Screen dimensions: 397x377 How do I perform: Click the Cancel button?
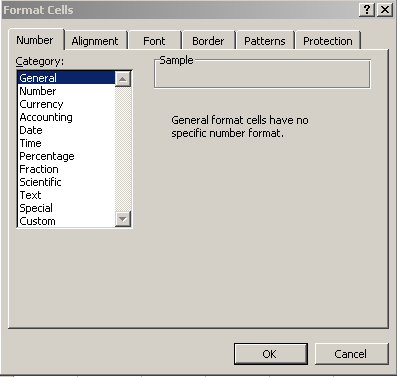[x=351, y=354]
